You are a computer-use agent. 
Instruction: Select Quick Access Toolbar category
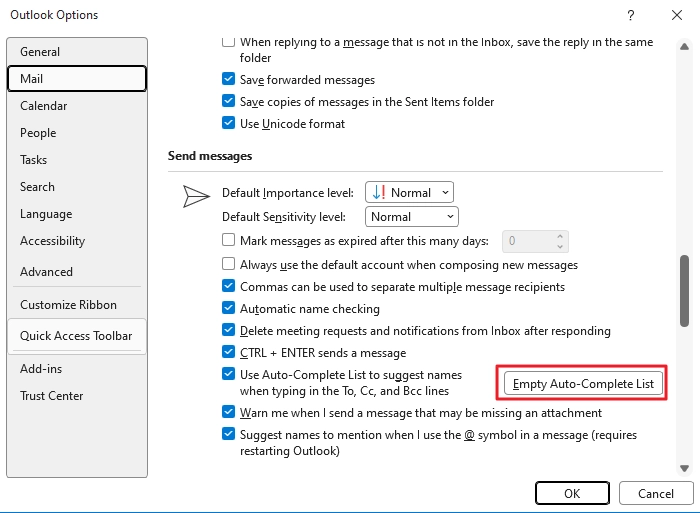click(77, 336)
